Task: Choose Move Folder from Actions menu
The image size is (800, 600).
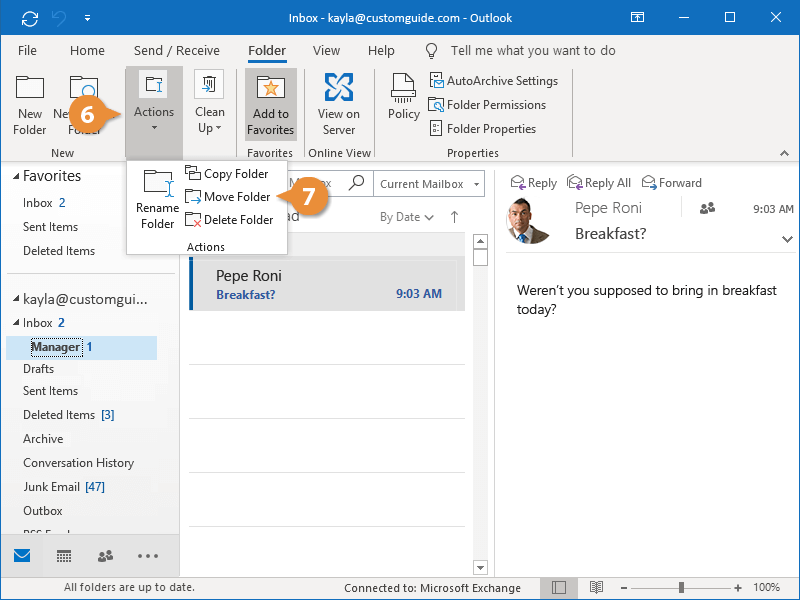Action: point(228,197)
